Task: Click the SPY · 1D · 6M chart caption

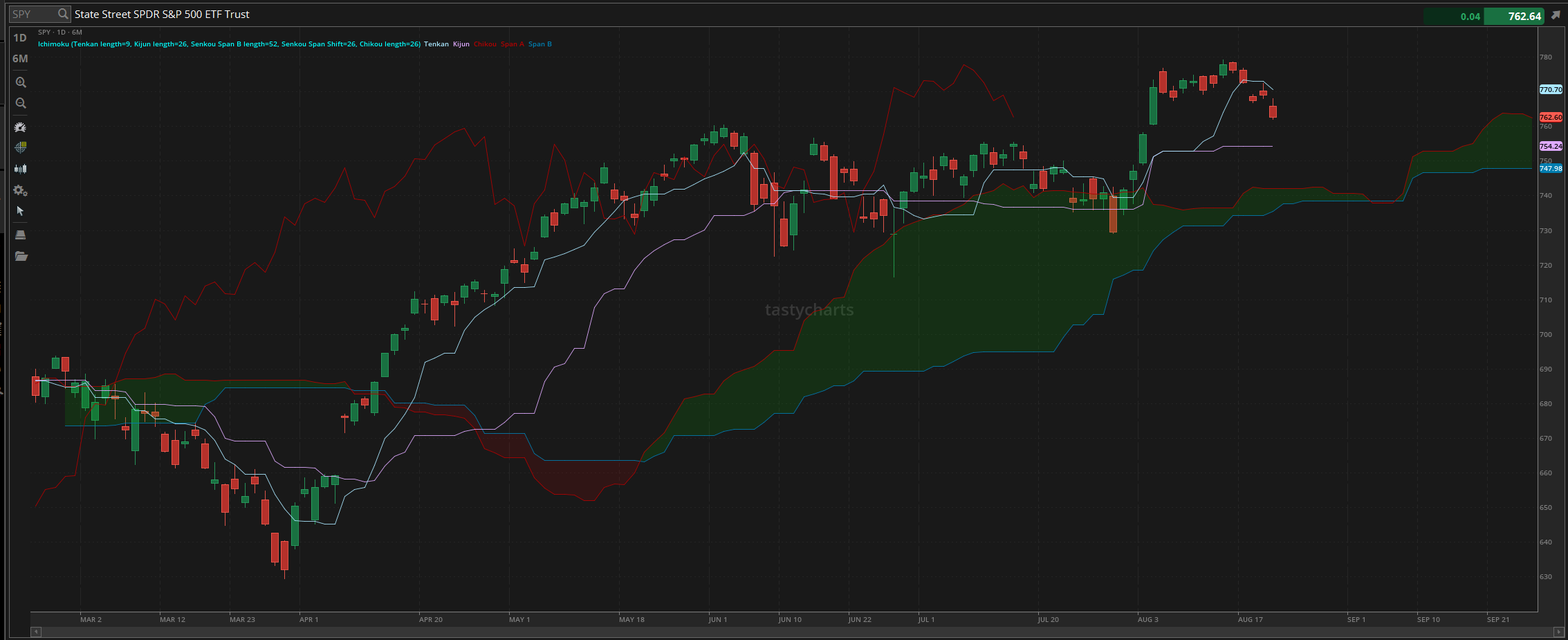Action: coord(60,33)
